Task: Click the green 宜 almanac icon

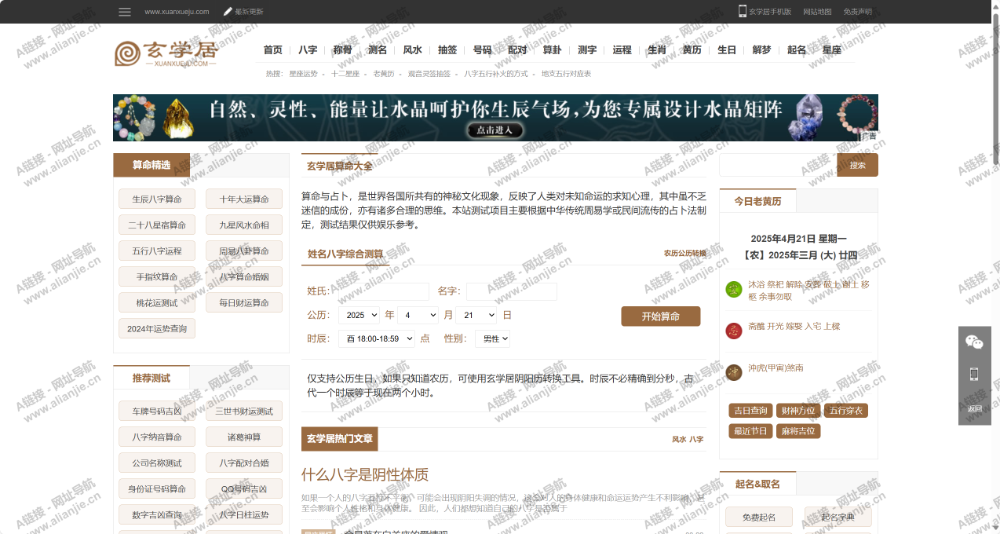Action: point(733,290)
